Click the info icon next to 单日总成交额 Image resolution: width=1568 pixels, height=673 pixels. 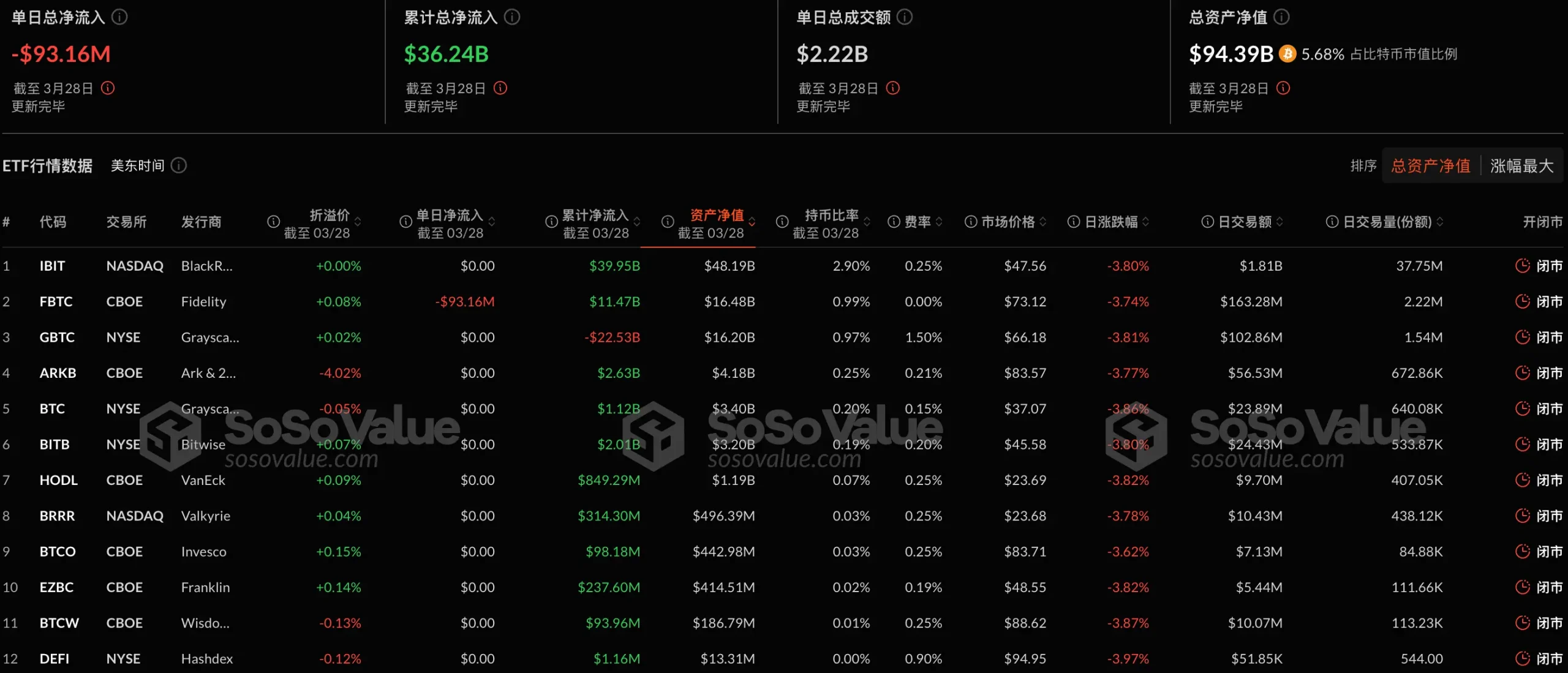(903, 17)
